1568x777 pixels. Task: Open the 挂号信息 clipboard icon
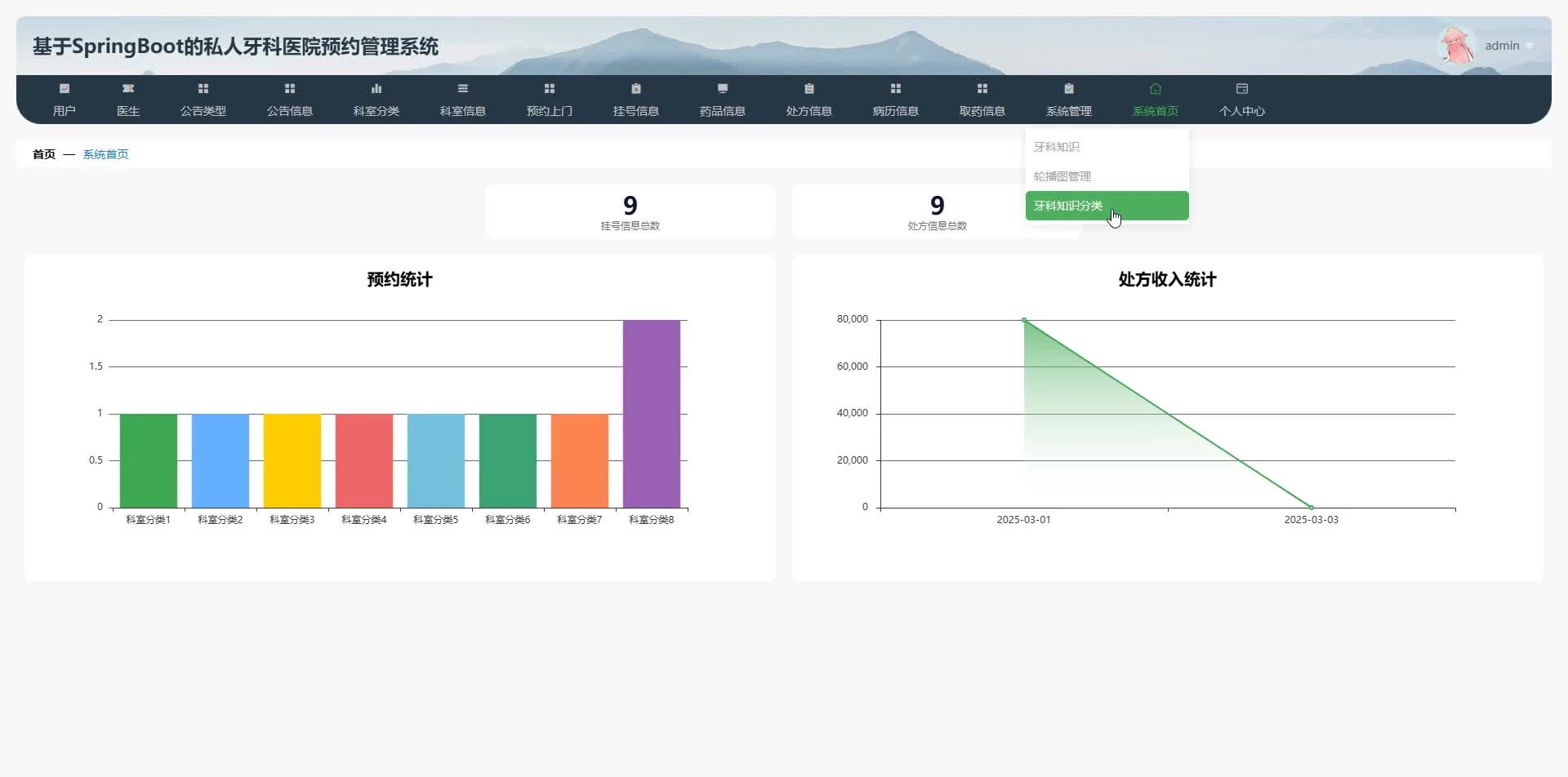coord(636,88)
